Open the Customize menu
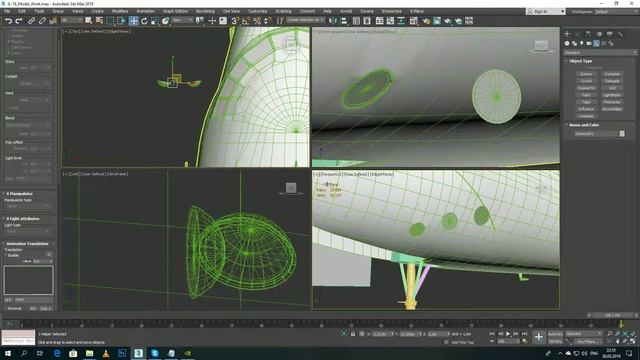The image size is (640, 360). (258, 11)
